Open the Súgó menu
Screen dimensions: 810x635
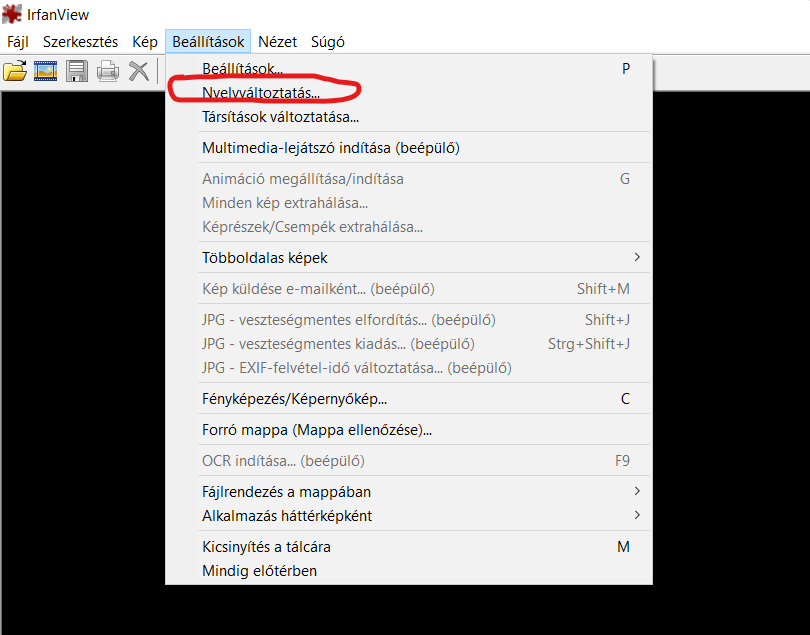coord(328,42)
